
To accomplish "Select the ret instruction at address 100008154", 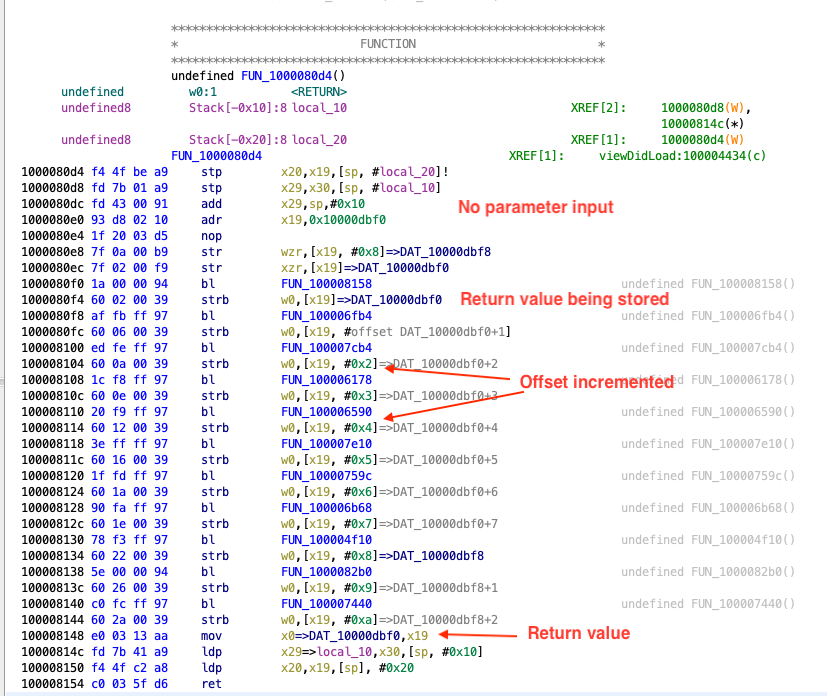I will tap(211, 683).
